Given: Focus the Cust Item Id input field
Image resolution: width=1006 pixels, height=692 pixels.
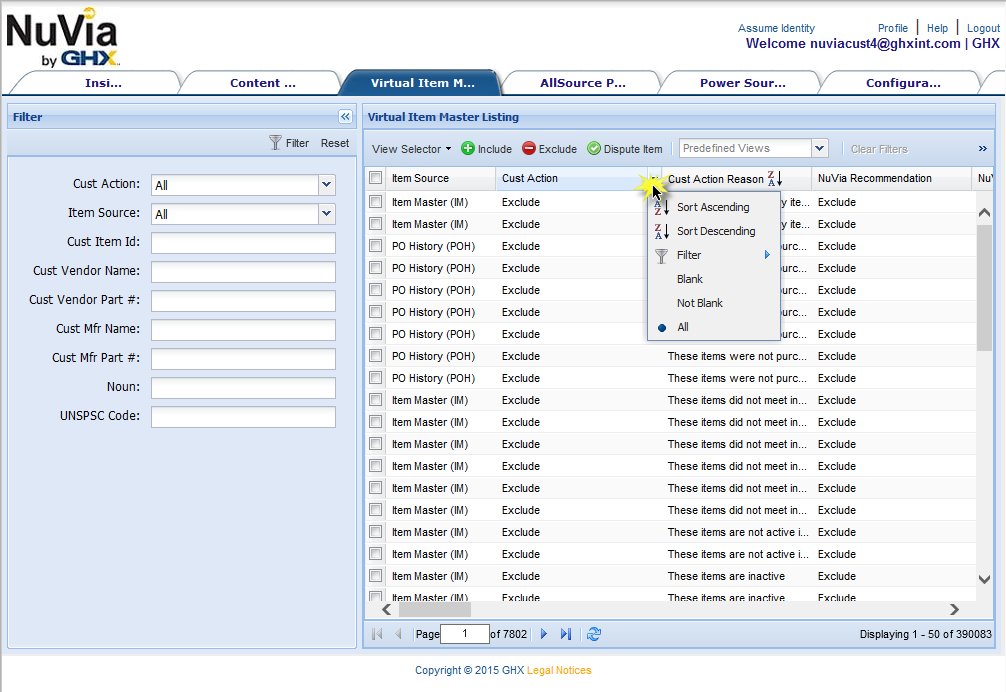Looking at the screenshot, I should 243,243.
